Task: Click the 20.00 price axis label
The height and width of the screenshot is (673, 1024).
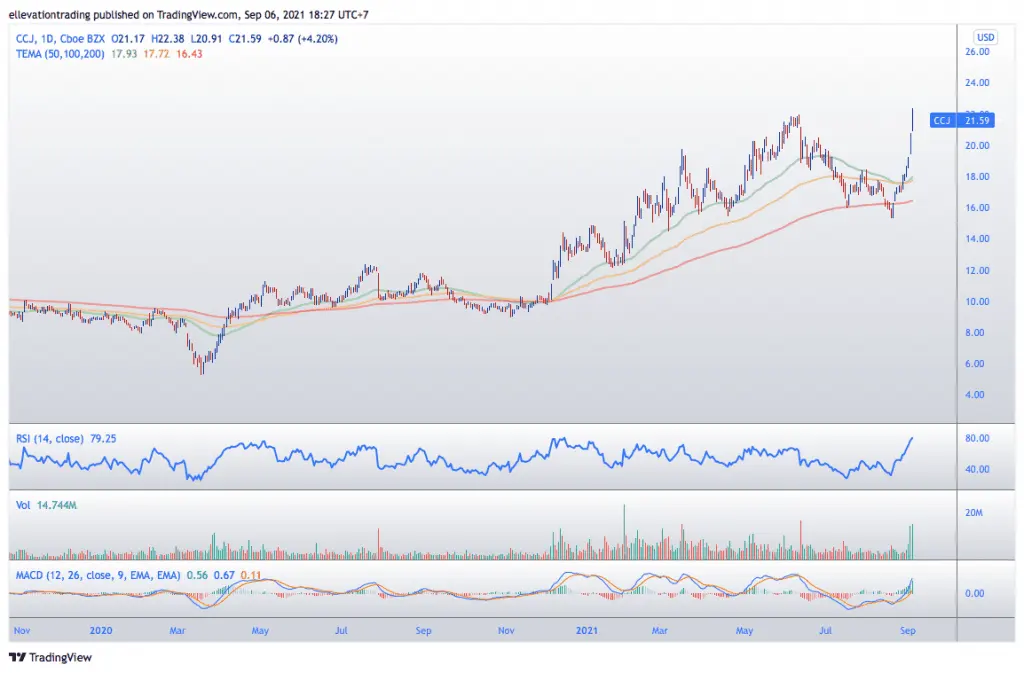Action: (977, 146)
